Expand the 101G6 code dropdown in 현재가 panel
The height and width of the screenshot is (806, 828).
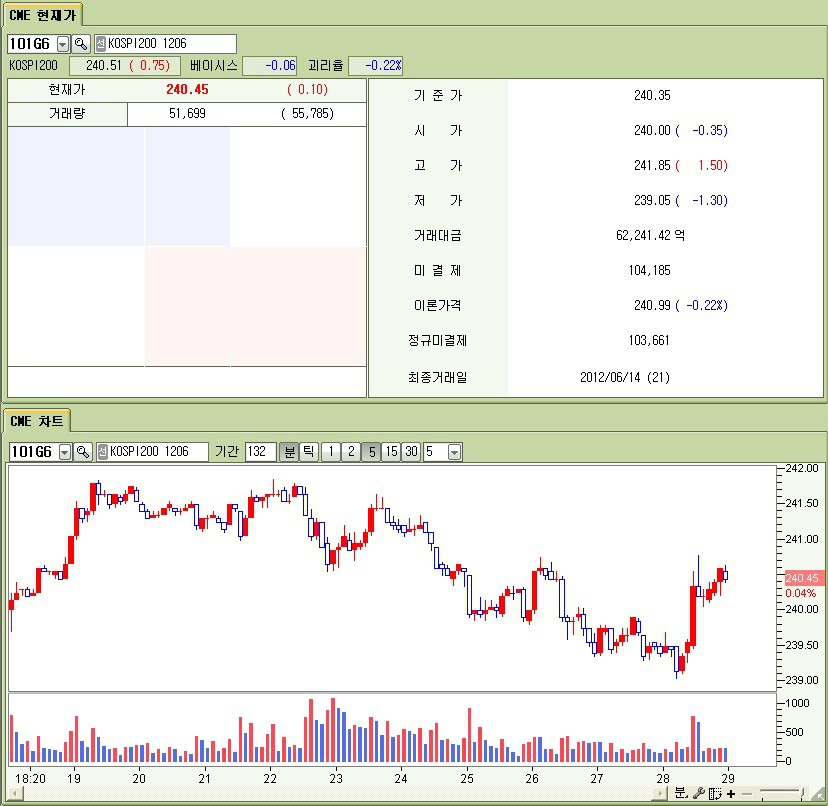pyautogui.click(x=63, y=44)
